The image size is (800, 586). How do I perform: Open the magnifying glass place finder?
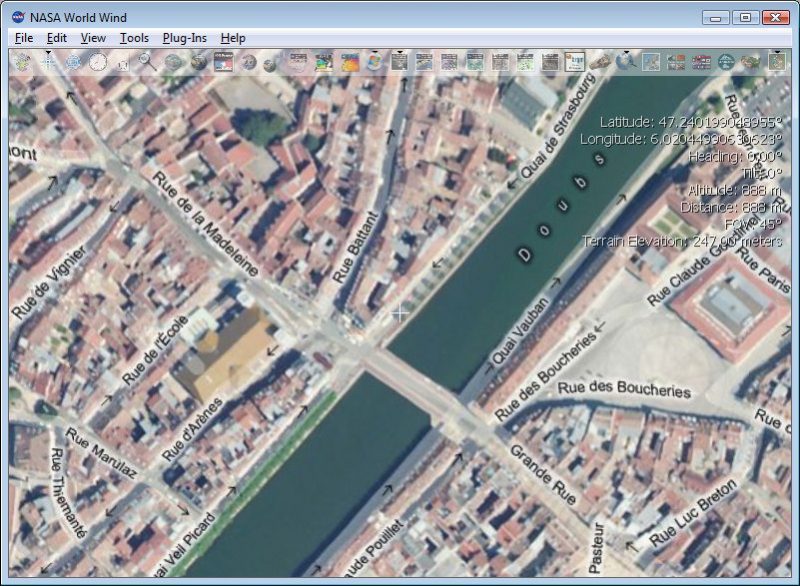tap(148, 63)
